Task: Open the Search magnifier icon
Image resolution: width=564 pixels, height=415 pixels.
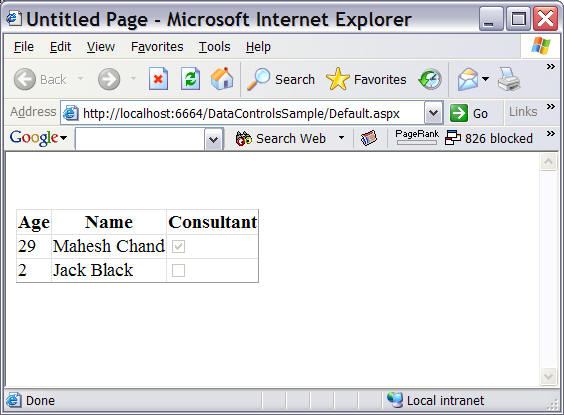Action: pos(258,79)
